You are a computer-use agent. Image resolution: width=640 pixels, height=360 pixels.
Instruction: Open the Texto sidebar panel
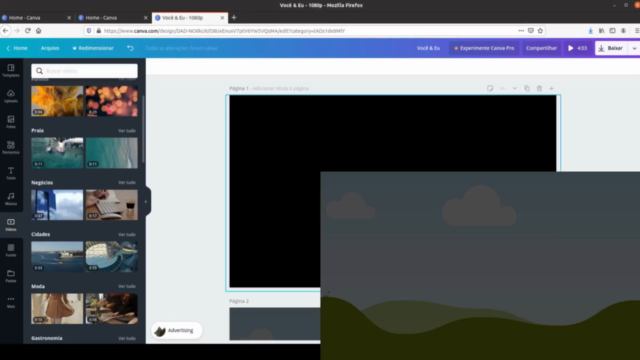pyautogui.click(x=11, y=173)
